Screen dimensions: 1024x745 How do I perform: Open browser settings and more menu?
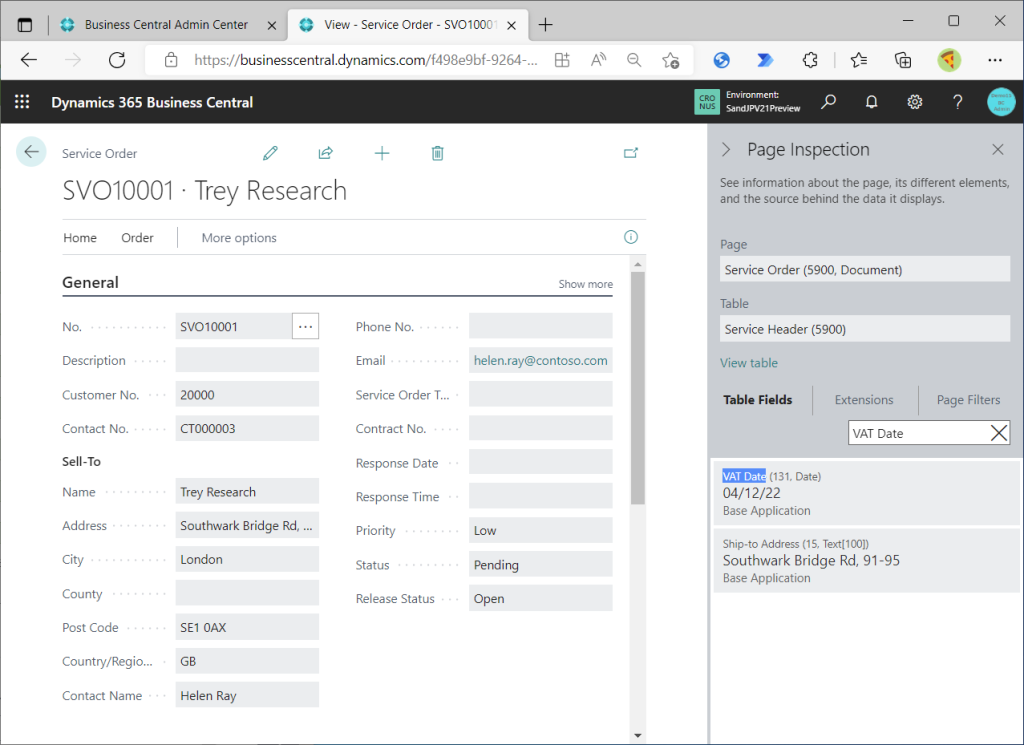(x=995, y=60)
